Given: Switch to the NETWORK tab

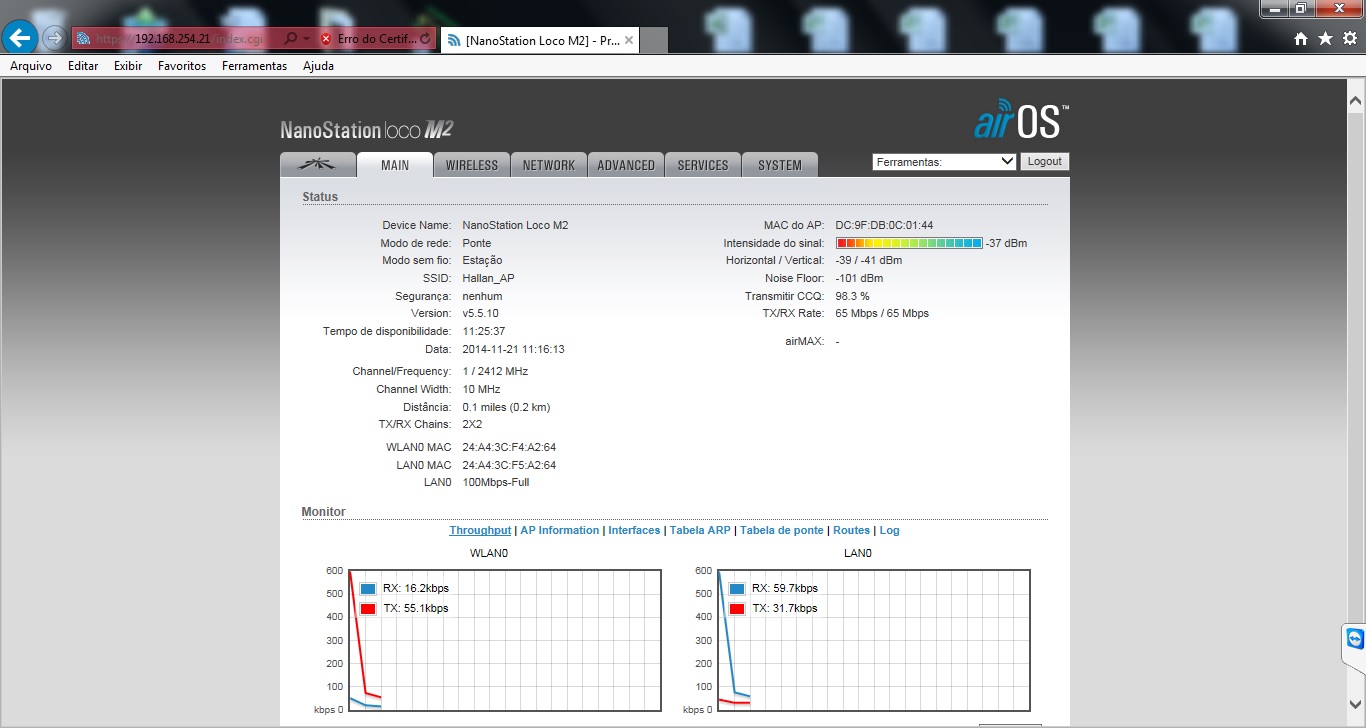Looking at the screenshot, I should pos(549,165).
